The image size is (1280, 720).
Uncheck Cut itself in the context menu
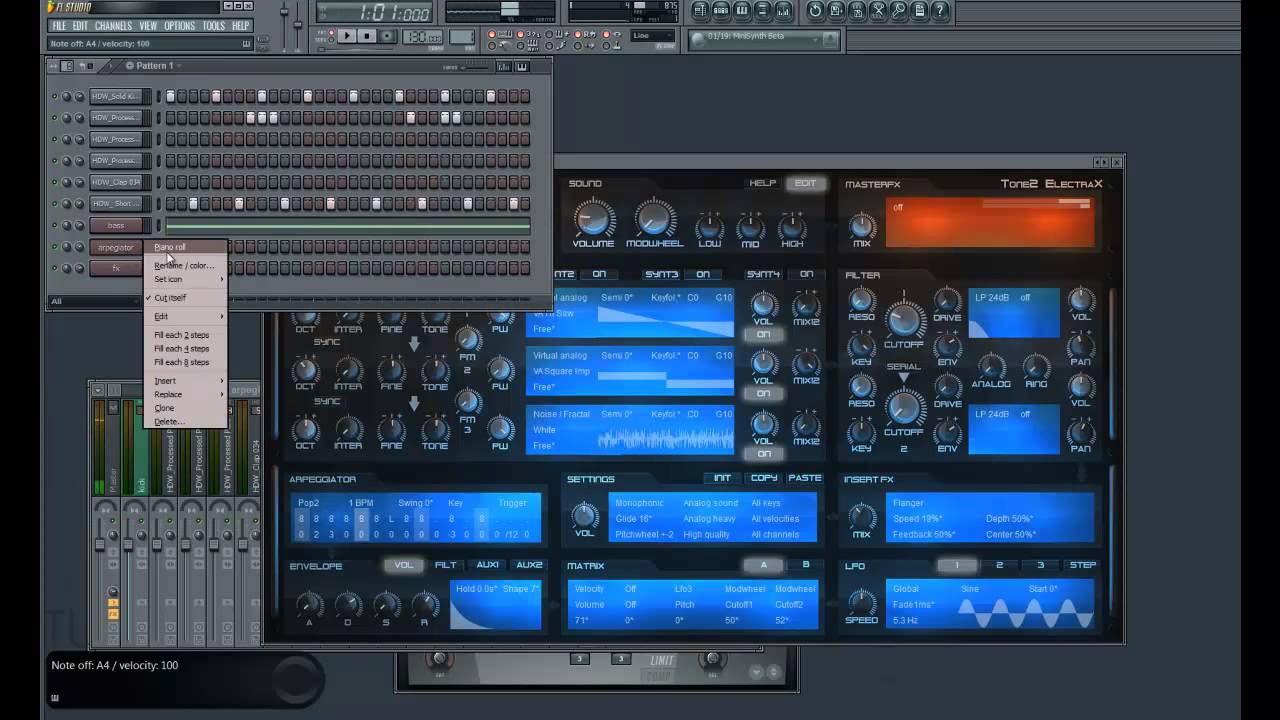170,298
